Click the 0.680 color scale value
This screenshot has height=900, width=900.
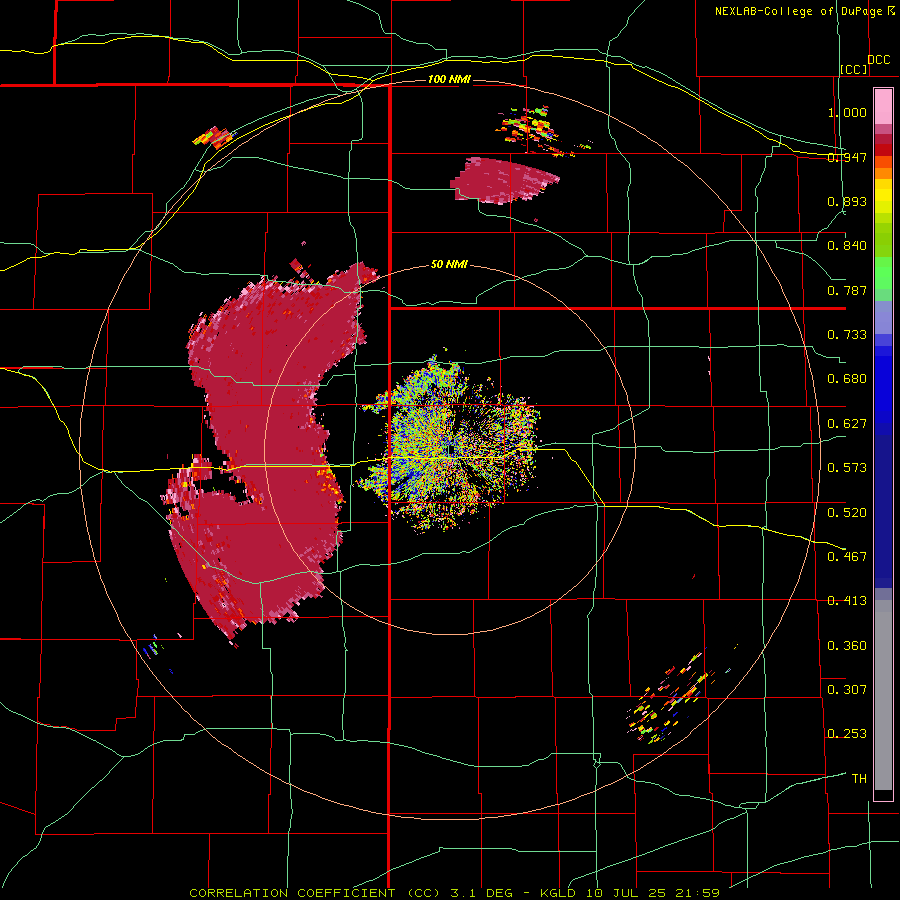point(847,379)
